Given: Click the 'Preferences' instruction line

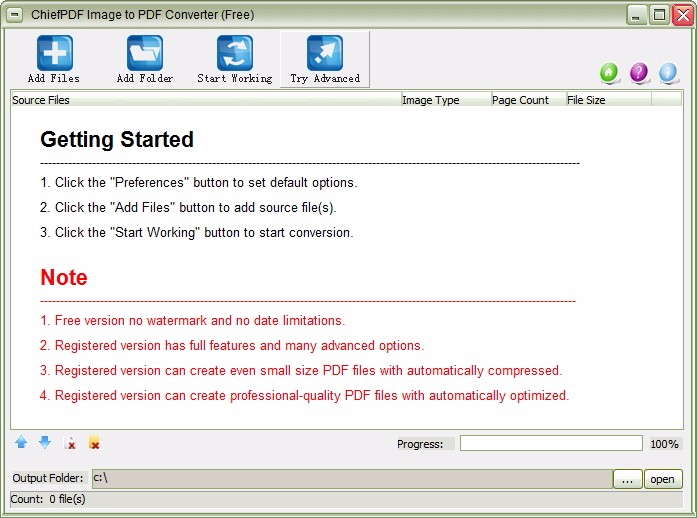Looking at the screenshot, I should pyautogui.click(x=199, y=183).
